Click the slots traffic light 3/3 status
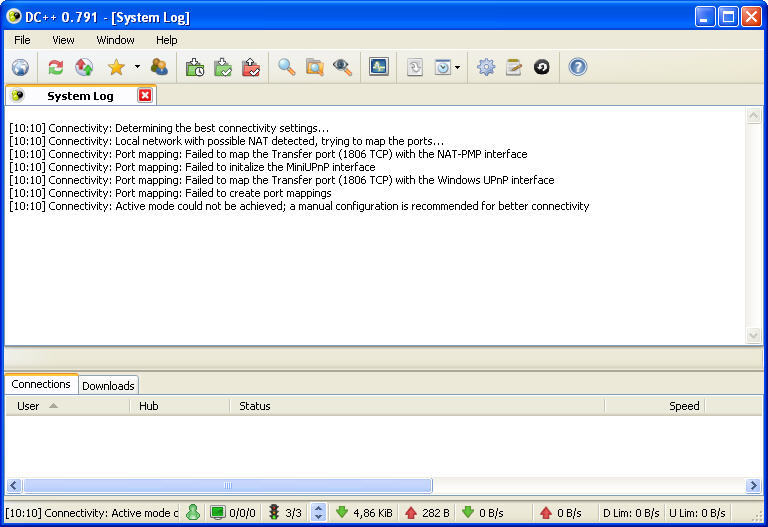 click(285, 513)
